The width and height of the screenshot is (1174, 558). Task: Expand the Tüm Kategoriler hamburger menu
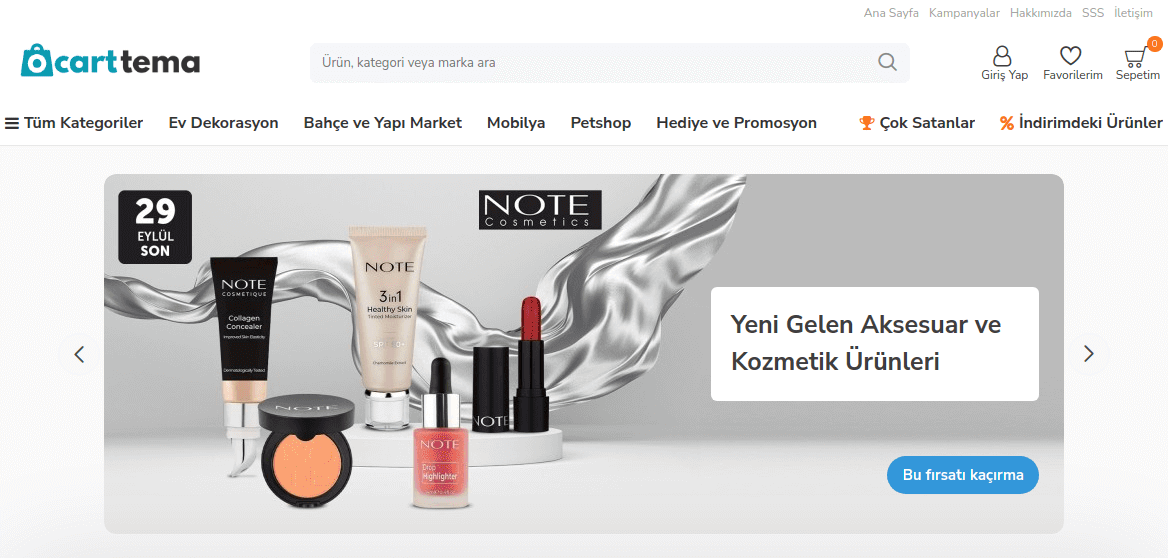coord(73,123)
